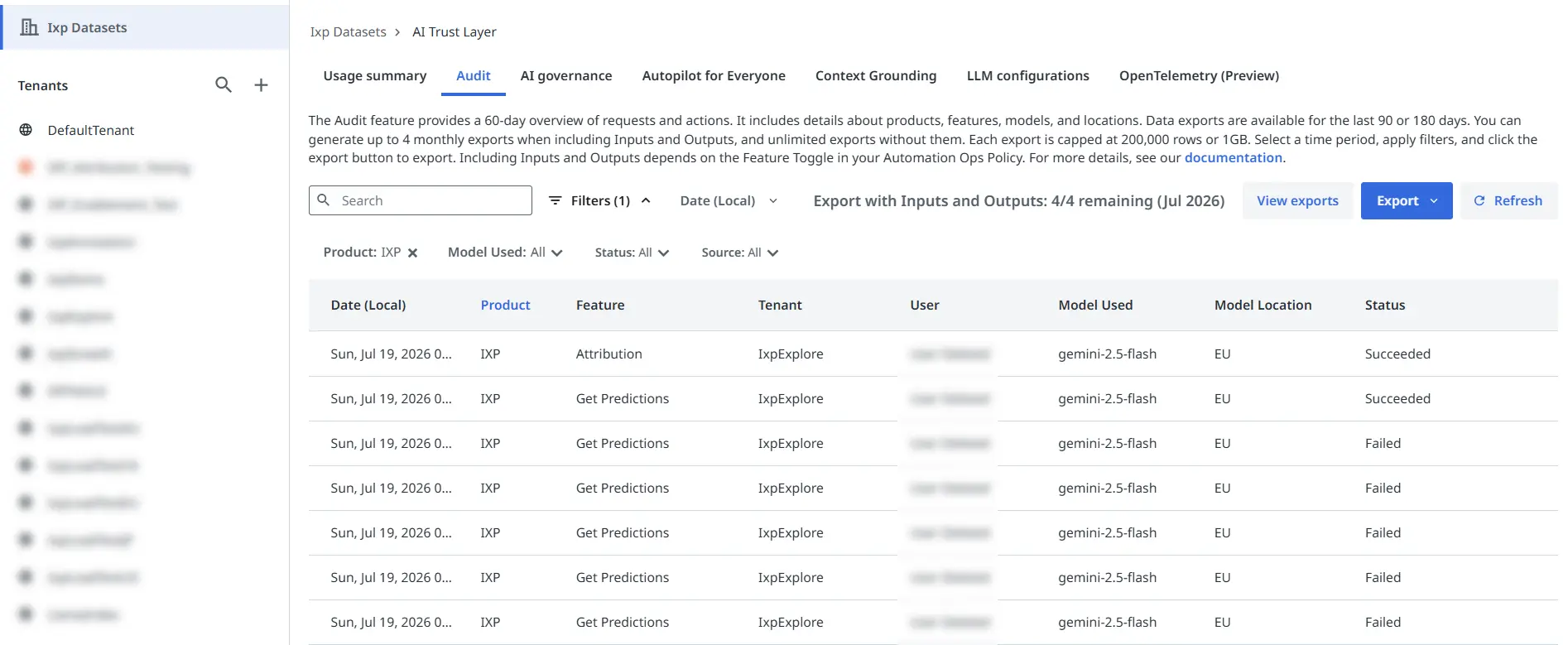The height and width of the screenshot is (645, 1568).
Task: Open the AI governance tab
Action: point(566,75)
